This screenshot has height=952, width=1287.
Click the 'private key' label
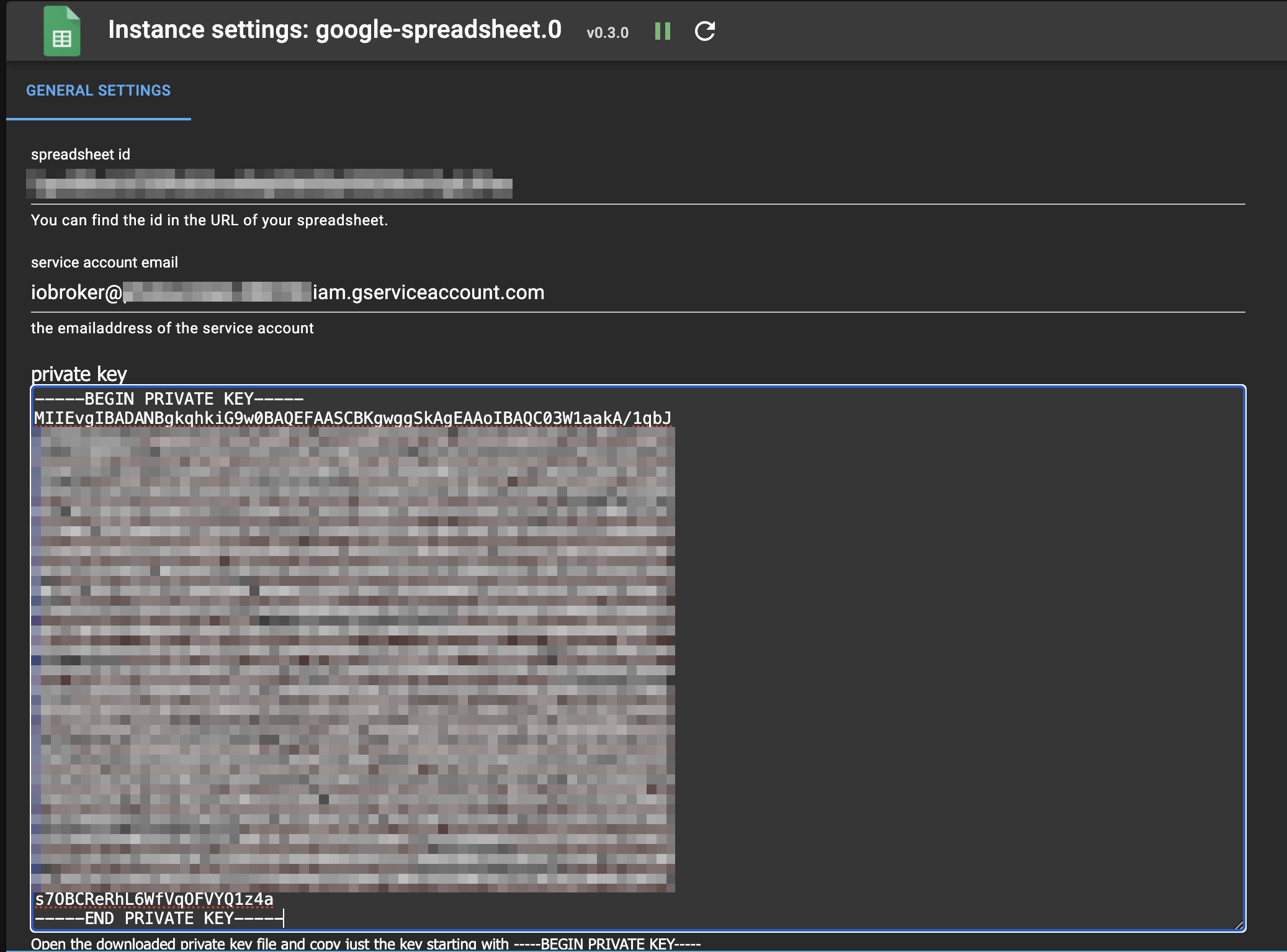(79, 374)
